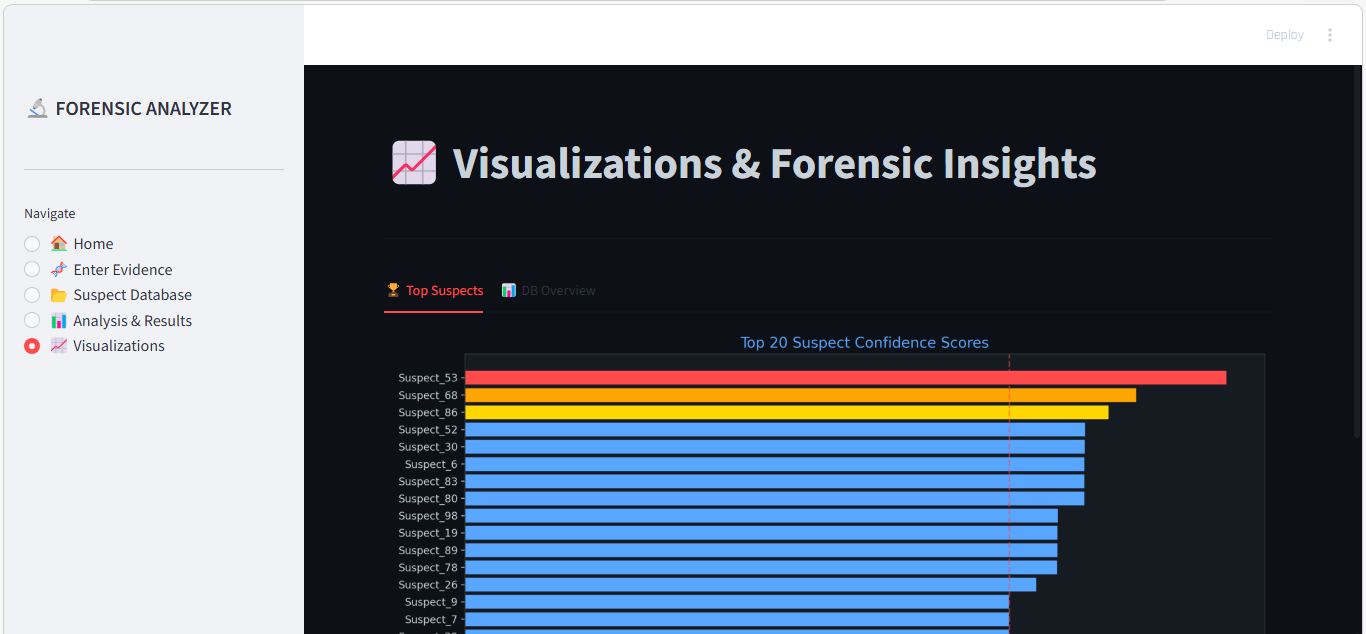Click the Suspect_9 axis label
The image size is (1366, 634).
click(x=431, y=602)
